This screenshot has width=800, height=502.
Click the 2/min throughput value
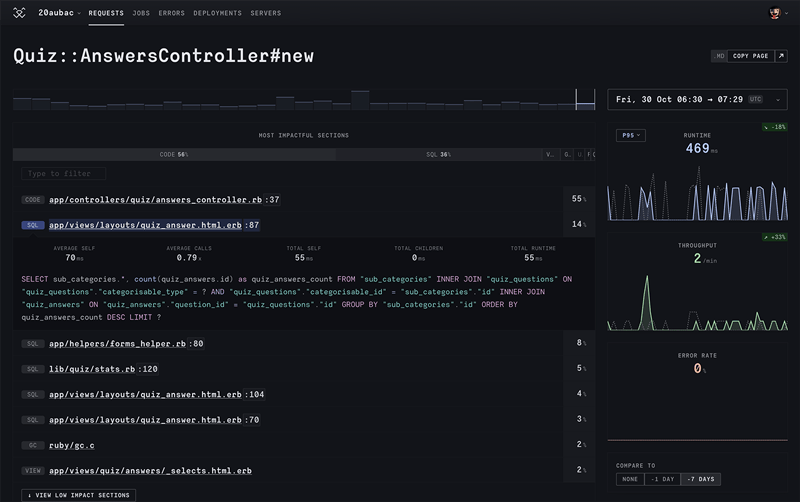pyautogui.click(x=705, y=259)
